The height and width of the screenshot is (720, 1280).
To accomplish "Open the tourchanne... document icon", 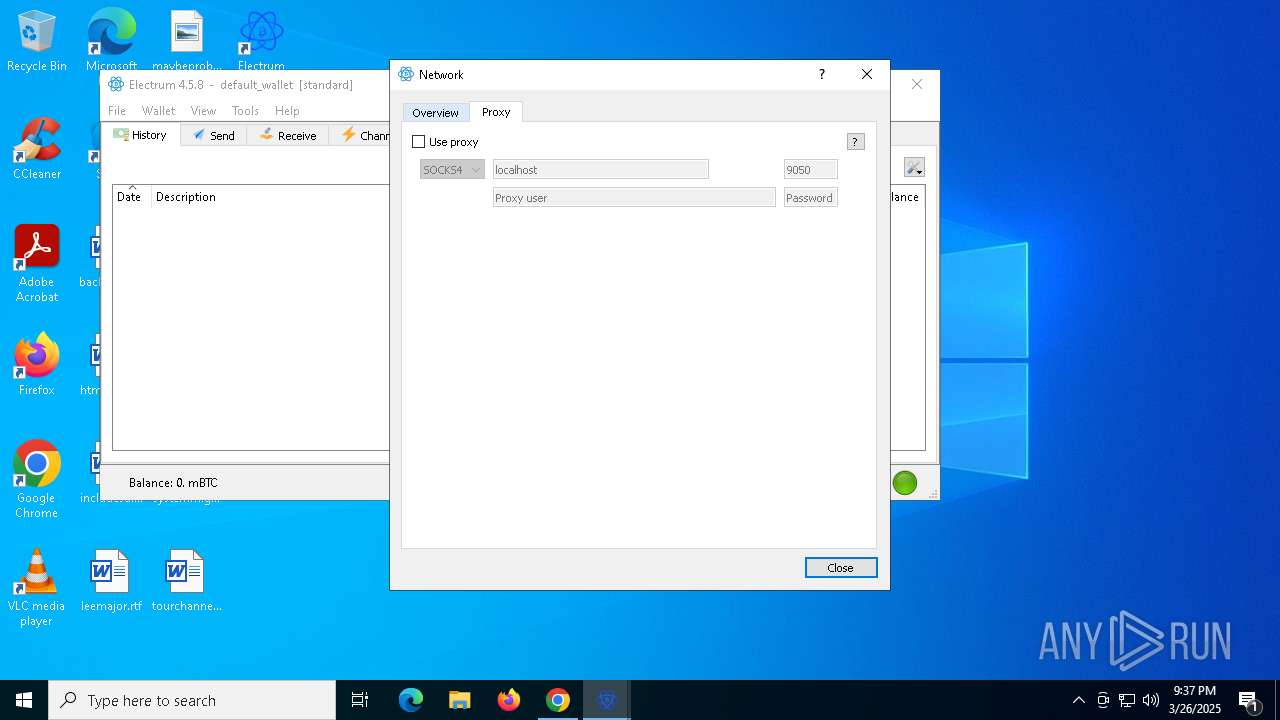I will click(x=186, y=580).
